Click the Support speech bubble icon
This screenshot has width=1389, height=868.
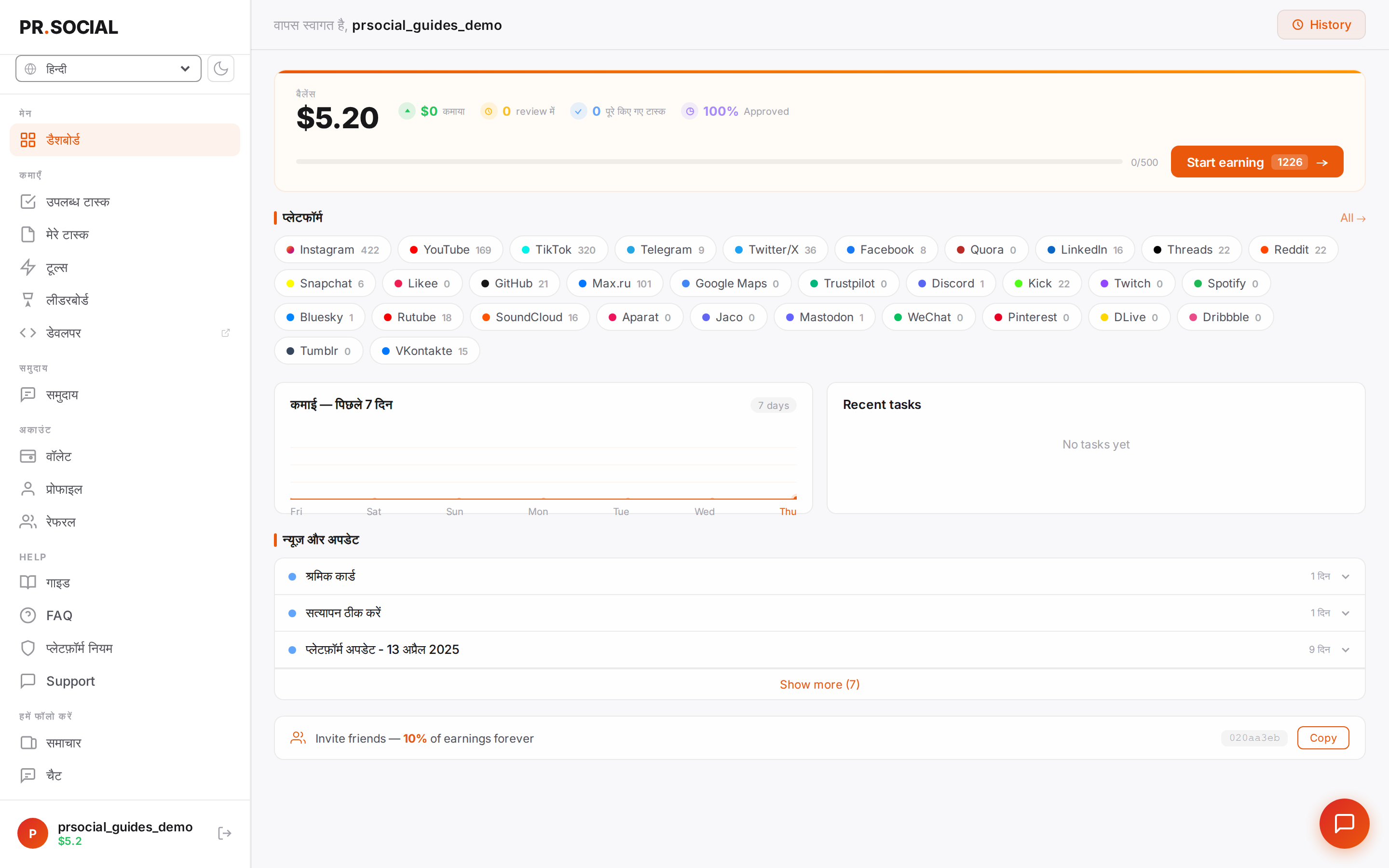click(27, 680)
